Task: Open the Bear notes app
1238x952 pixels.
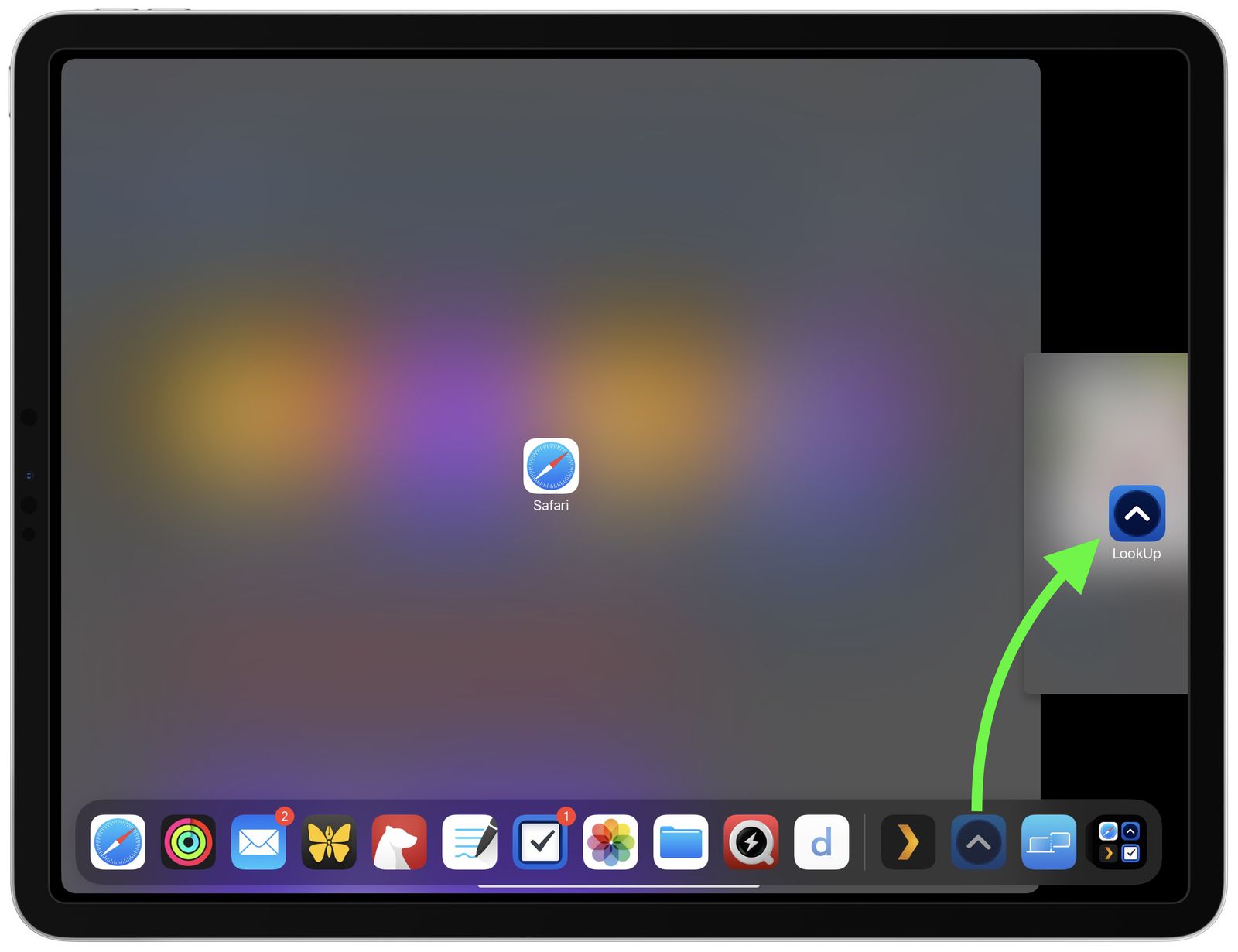Action: (x=399, y=843)
